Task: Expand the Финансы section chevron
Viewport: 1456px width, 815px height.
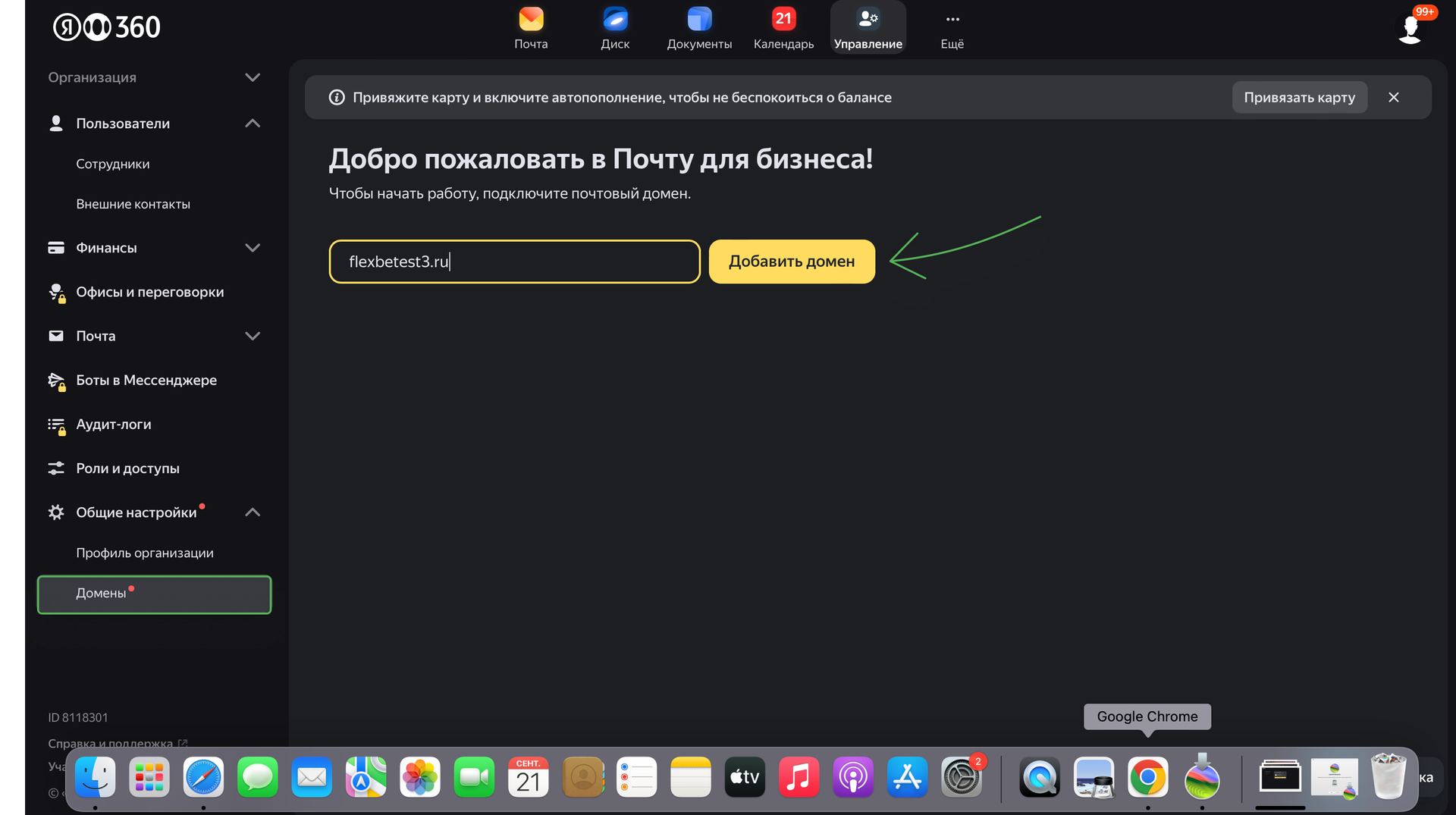Action: click(x=253, y=247)
